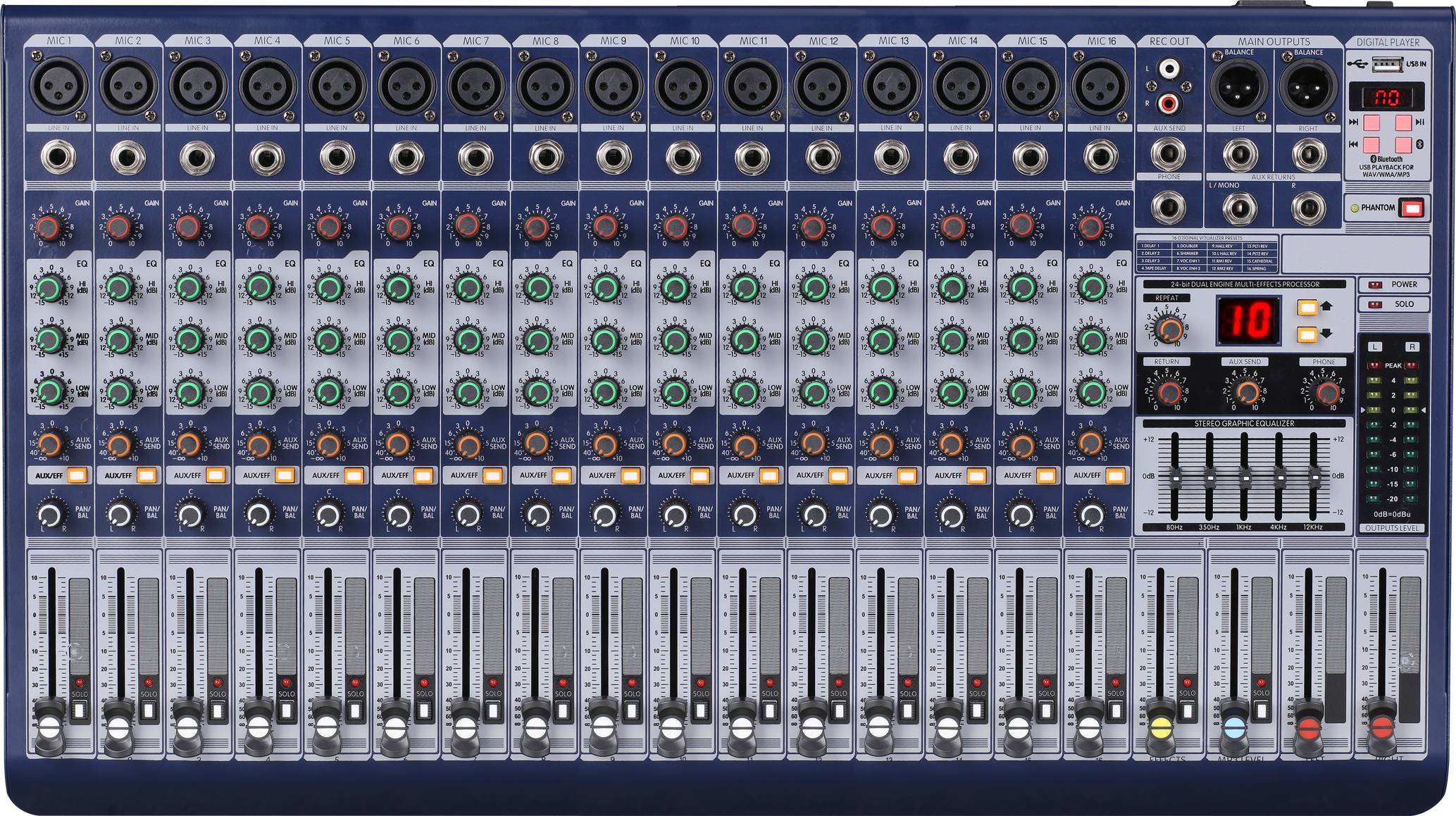The height and width of the screenshot is (816, 1456).
Task: Click the 1KHz graphic equalizer slider
Action: pyautogui.click(x=1245, y=478)
